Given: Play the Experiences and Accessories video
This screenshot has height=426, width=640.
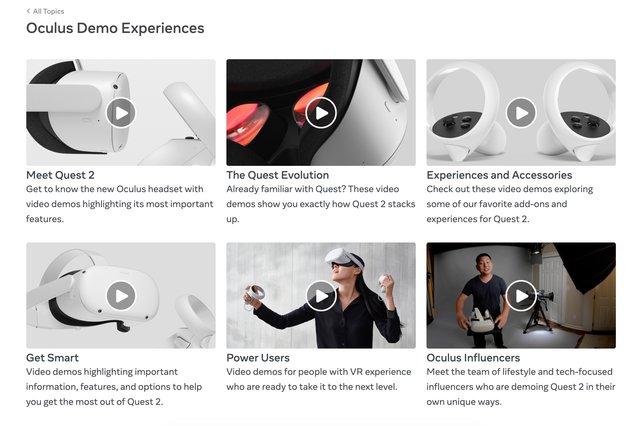Looking at the screenshot, I should click(521, 113).
